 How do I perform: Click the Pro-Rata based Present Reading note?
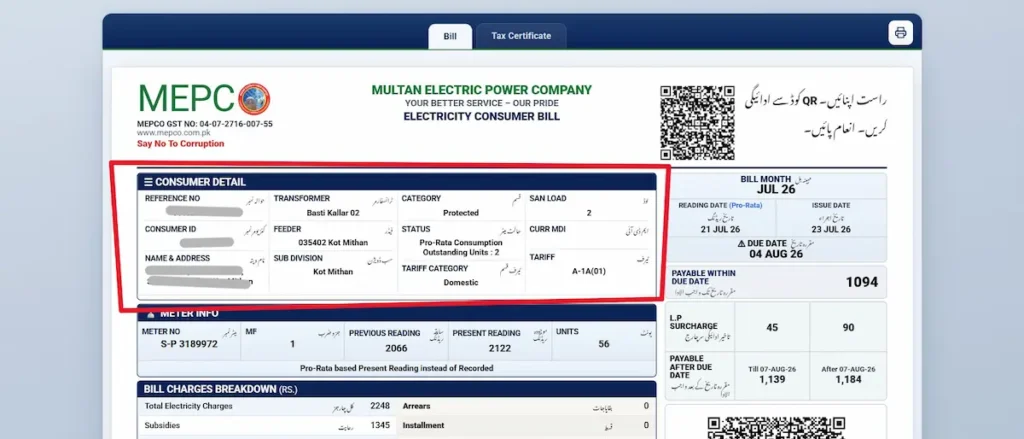pyautogui.click(x=396, y=368)
